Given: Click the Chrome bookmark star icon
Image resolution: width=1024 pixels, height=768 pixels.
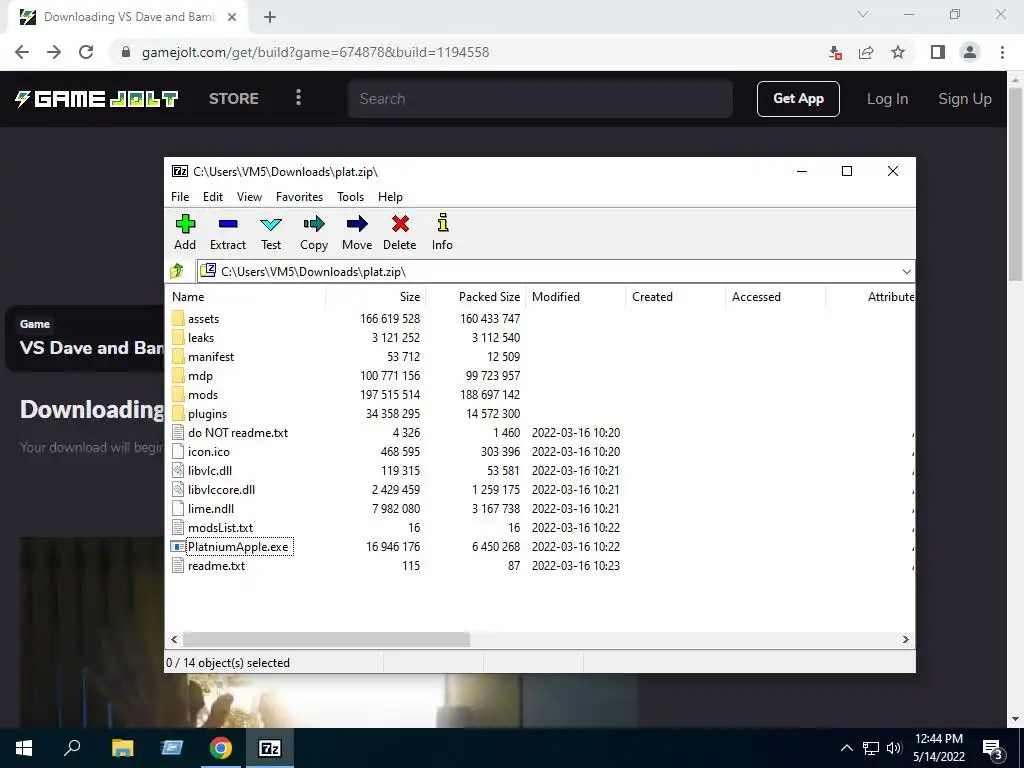Looking at the screenshot, I should 898,52.
